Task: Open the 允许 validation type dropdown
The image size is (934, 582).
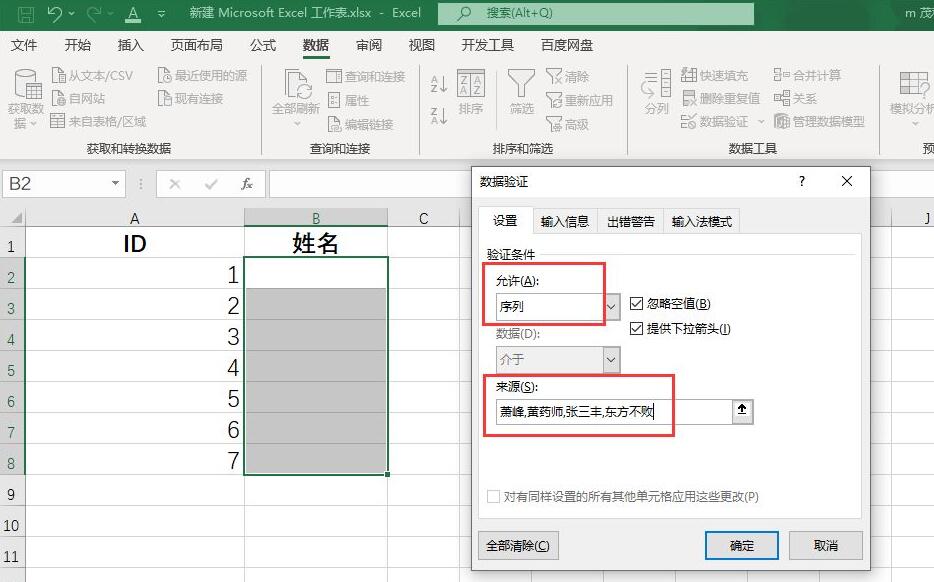Action: pos(610,308)
